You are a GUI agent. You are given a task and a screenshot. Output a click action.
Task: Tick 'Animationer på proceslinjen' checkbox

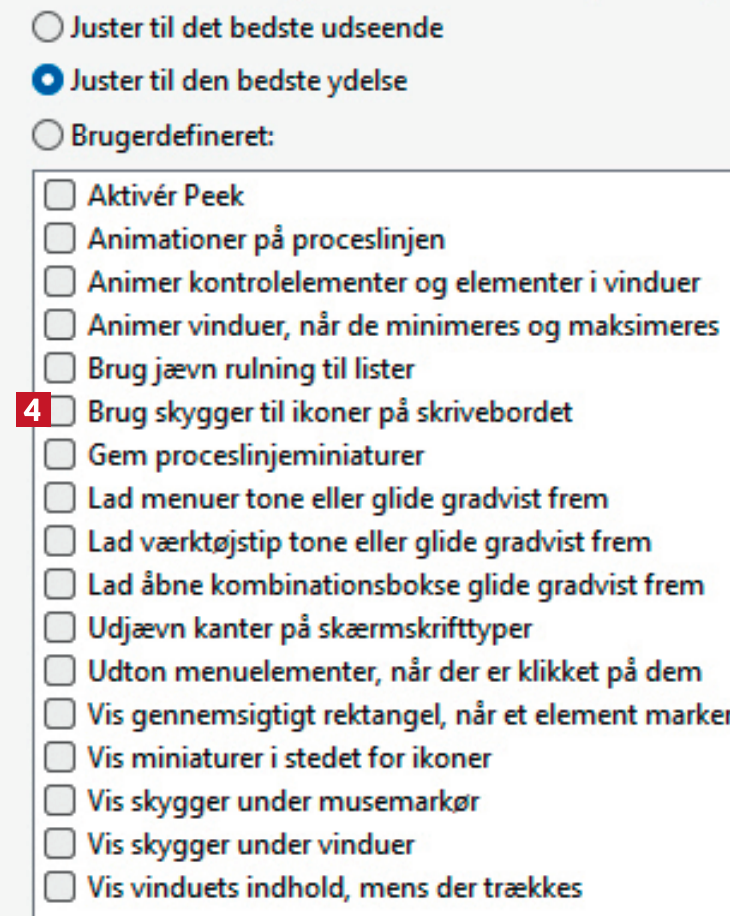[x=60, y=239]
